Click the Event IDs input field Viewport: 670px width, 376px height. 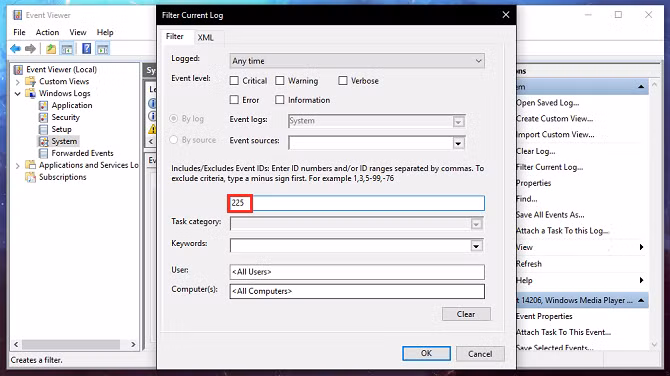357,203
